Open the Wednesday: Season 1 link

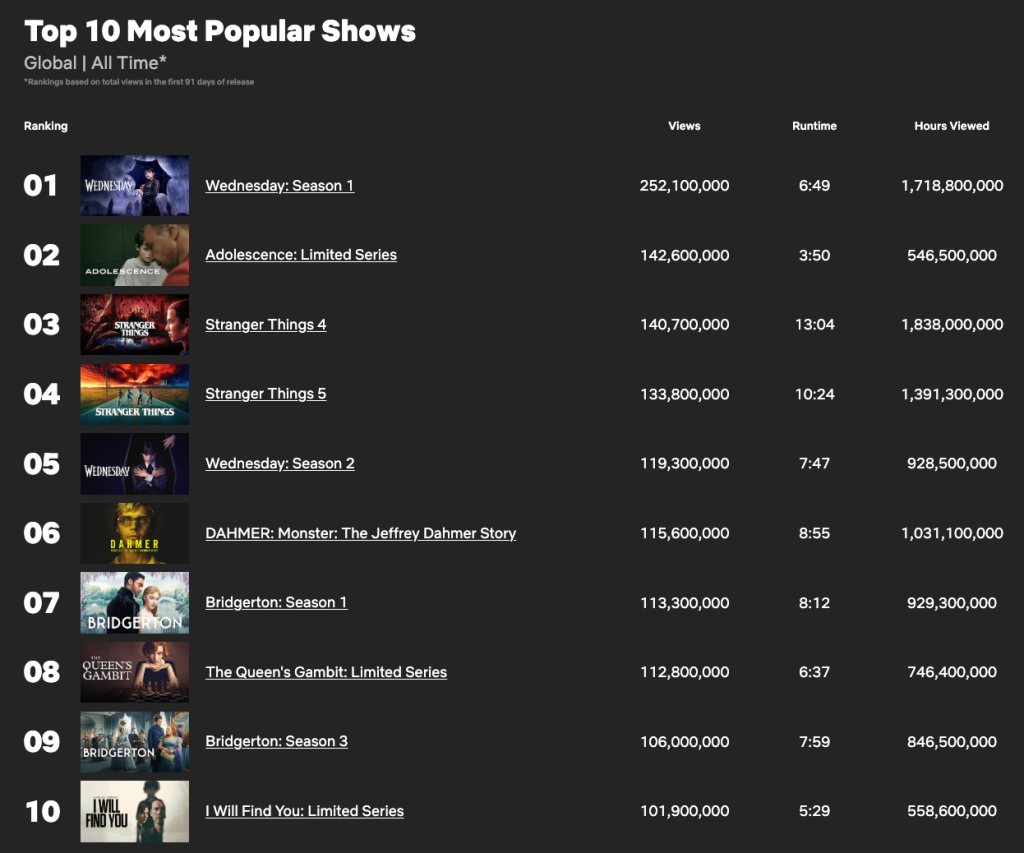pyautogui.click(x=280, y=185)
